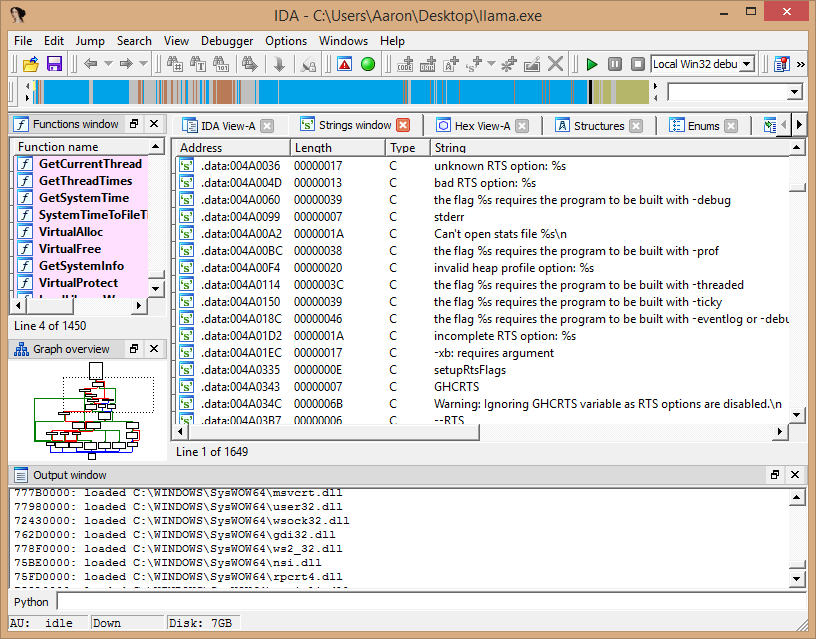This screenshot has height=639, width=816.
Task: Sort by Function name column header
Action: (81, 147)
